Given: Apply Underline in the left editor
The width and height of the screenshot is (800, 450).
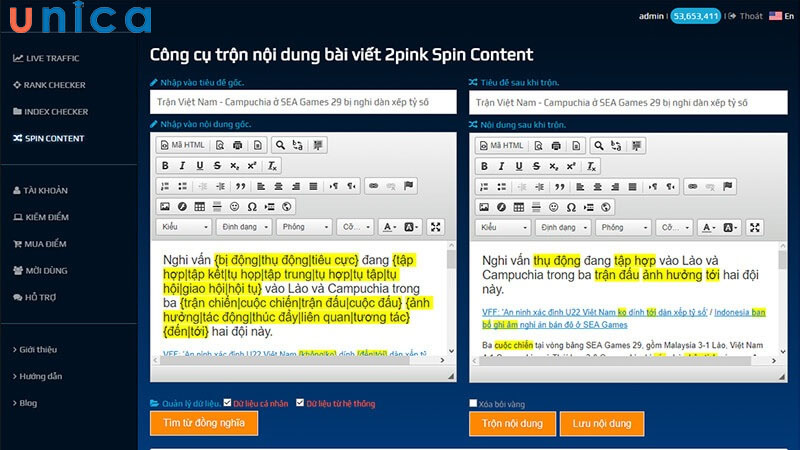Looking at the screenshot, I should coord(199,166).
